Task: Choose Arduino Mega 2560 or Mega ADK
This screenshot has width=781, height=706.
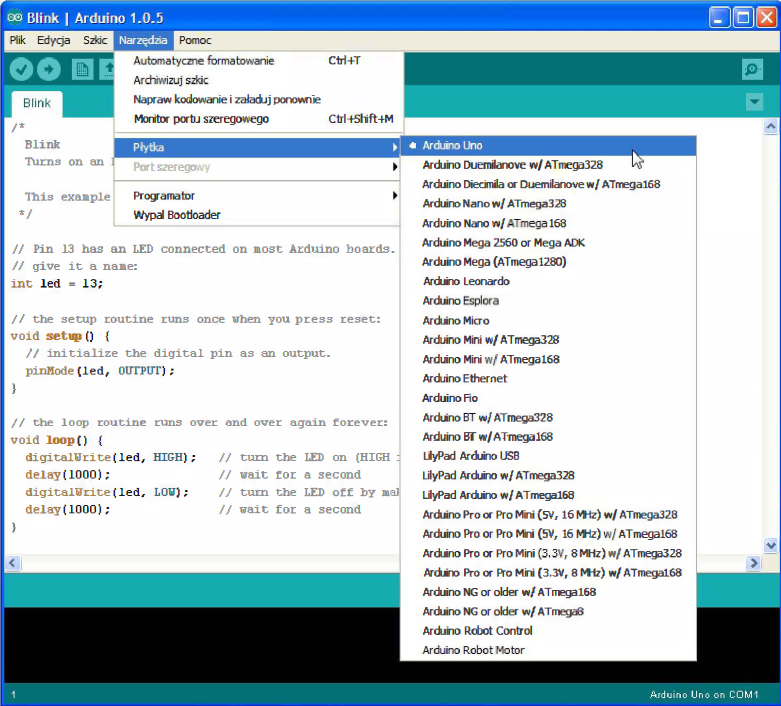Action: [x=548, y=243]
